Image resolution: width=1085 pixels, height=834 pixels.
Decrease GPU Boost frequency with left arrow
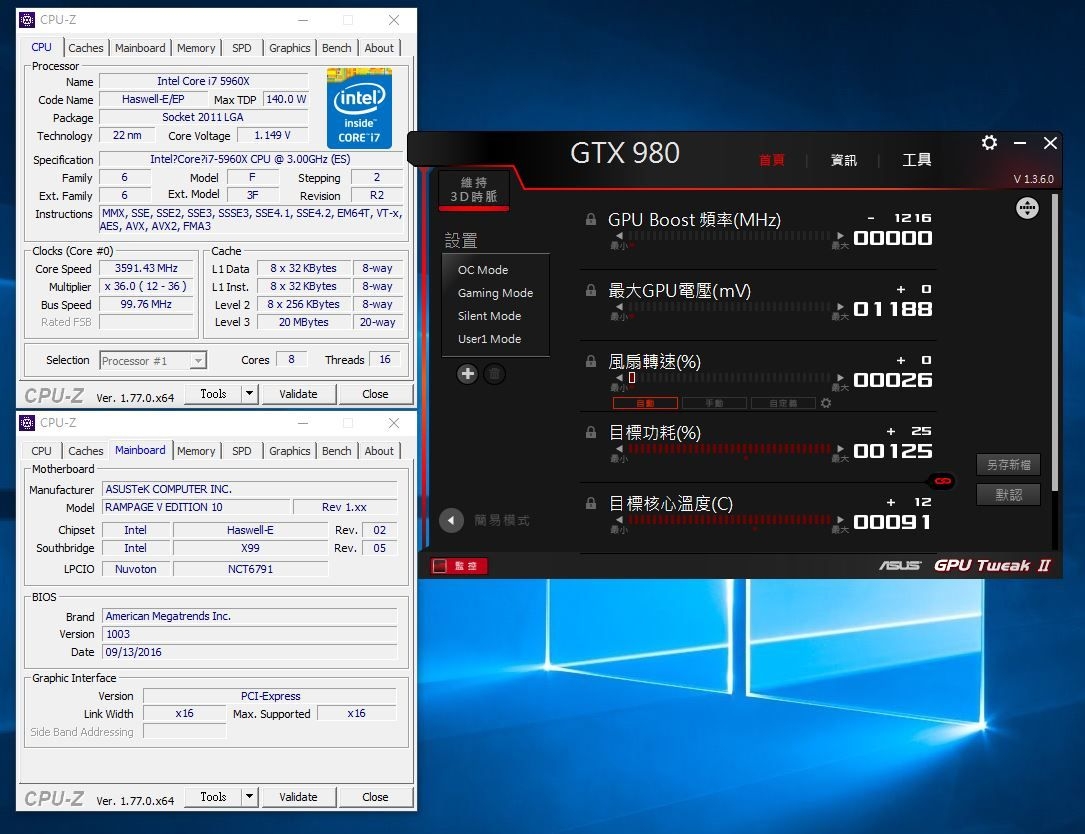tap(619, 236)
